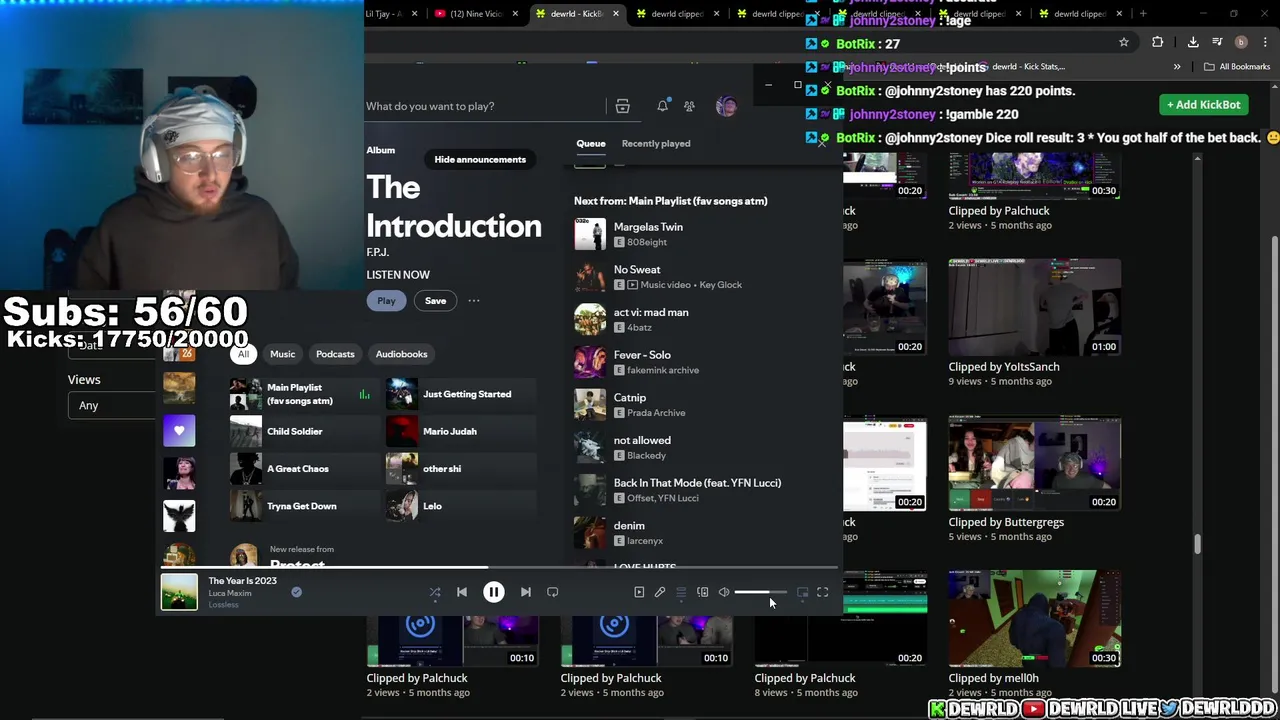
Task: Enter Spotify full screen mode
Action: (x=822, y=592)
